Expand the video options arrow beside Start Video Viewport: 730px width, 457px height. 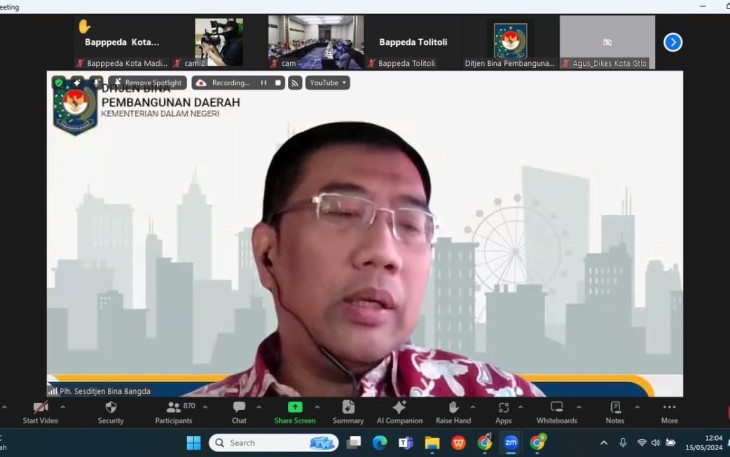click(63, 407)
